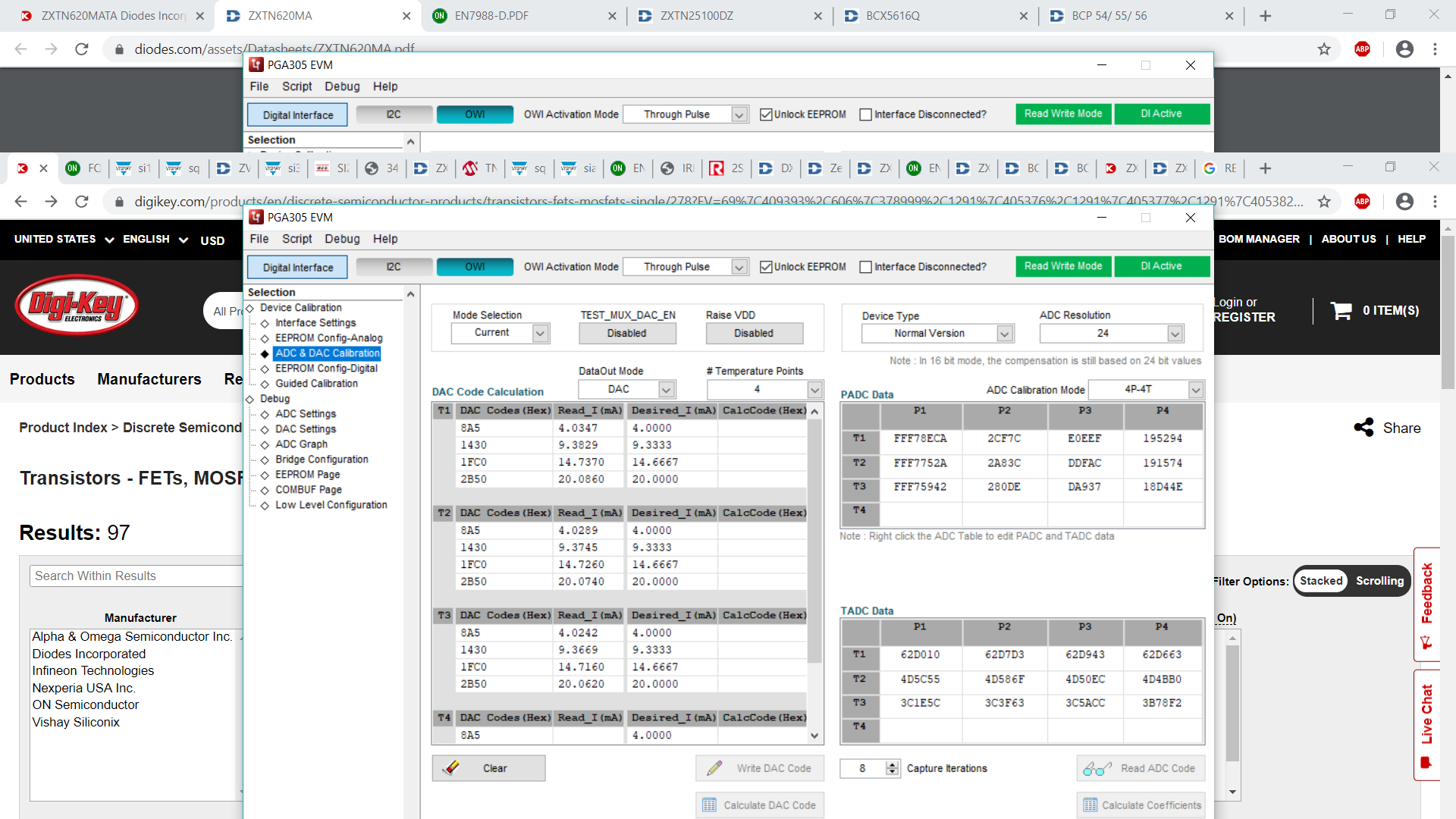Reload the diodes.com page

coord(81,49)
